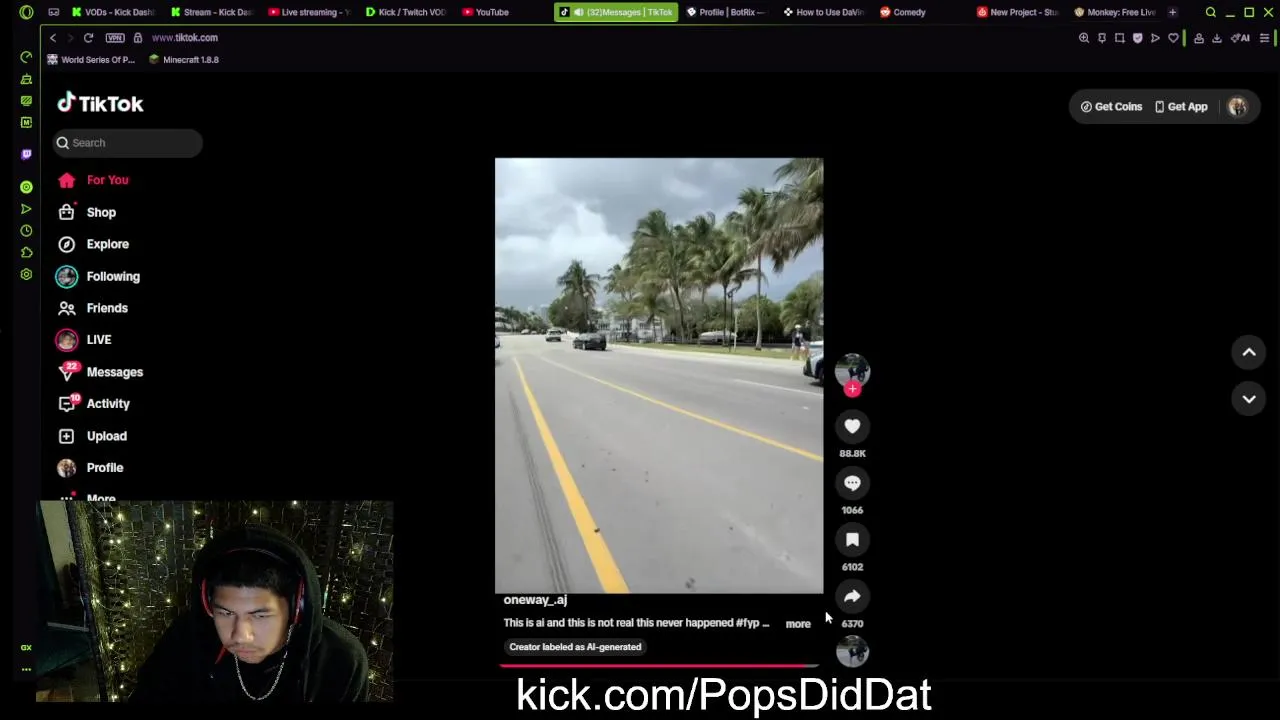Open the account avatar menu

(1238, 107)
